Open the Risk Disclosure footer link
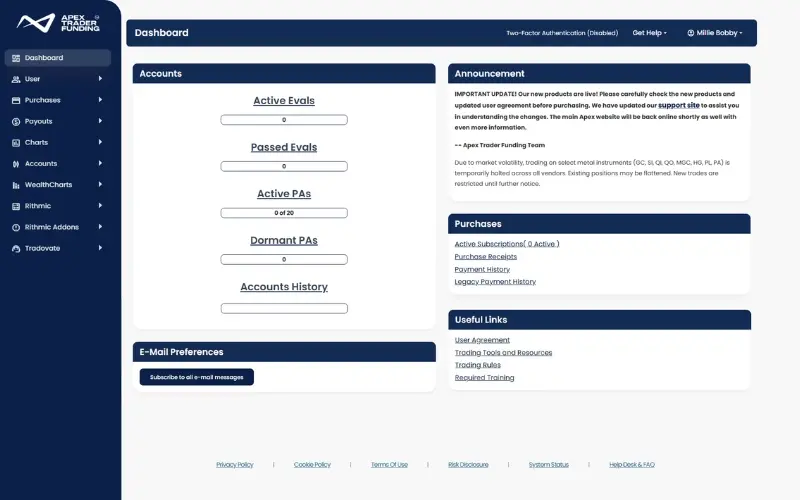Viewport: 800px width, 500px height. click(468, 465)
